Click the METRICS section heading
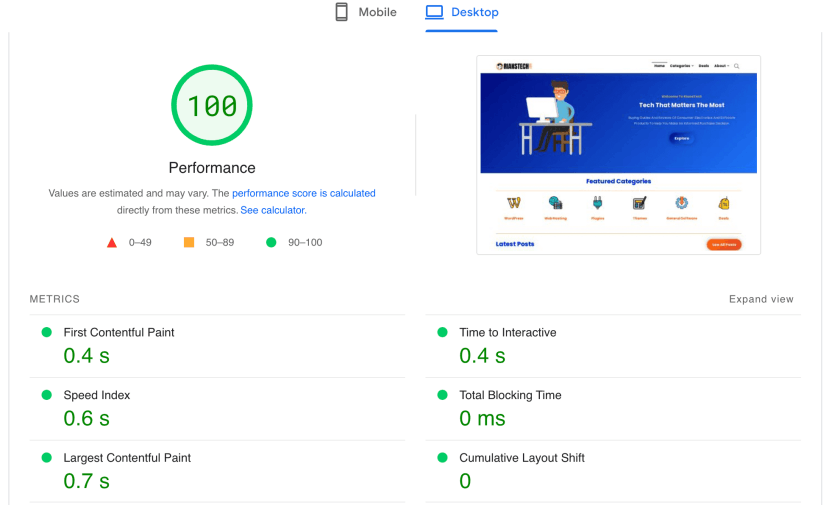The width and height of the screenshot is (840, 505). 55,299
